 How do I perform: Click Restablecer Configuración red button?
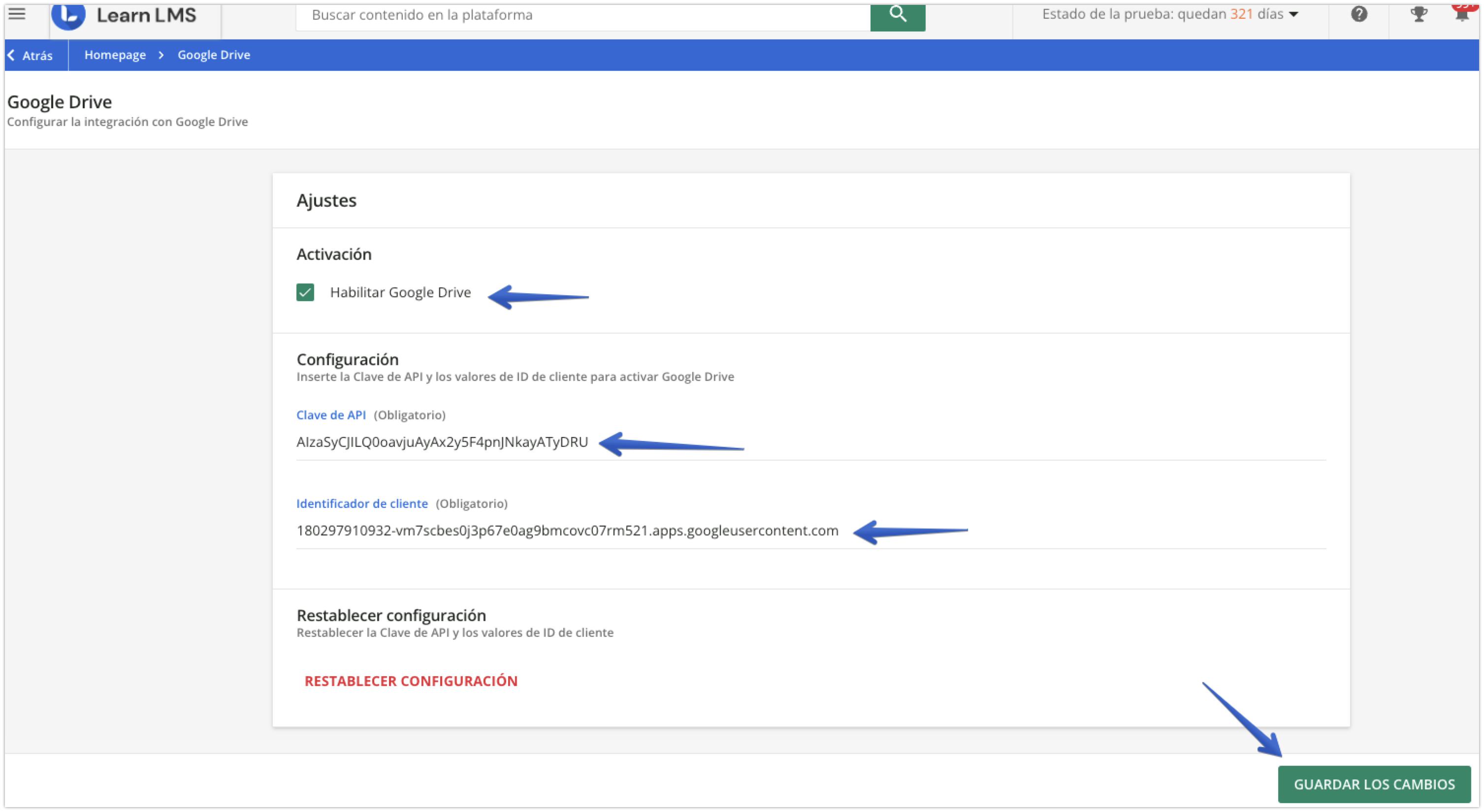(411, 681)
